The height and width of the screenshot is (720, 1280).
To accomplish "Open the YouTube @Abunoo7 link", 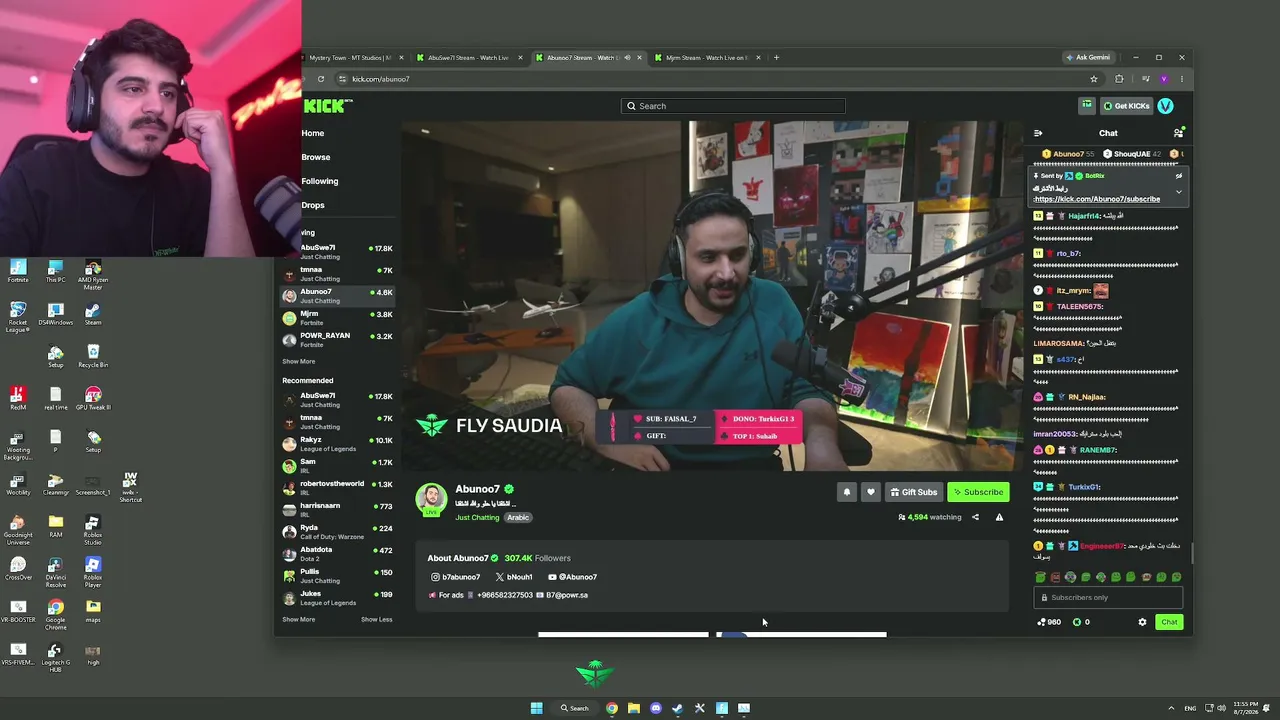I will click(572, 577).
